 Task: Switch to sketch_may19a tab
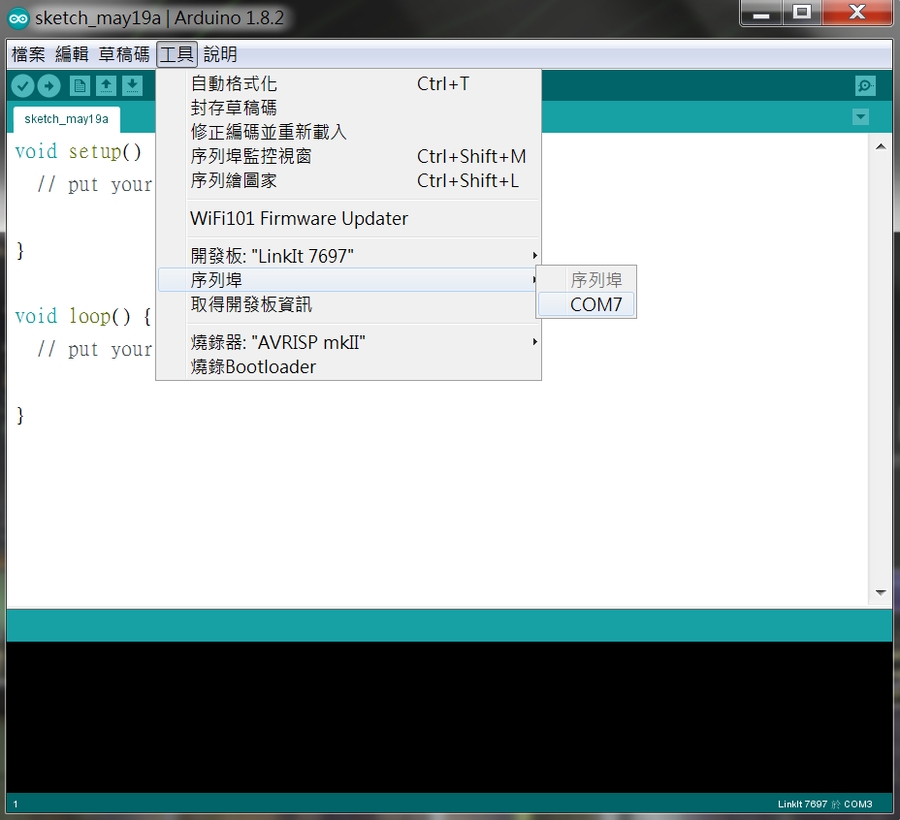pos(66,119)
